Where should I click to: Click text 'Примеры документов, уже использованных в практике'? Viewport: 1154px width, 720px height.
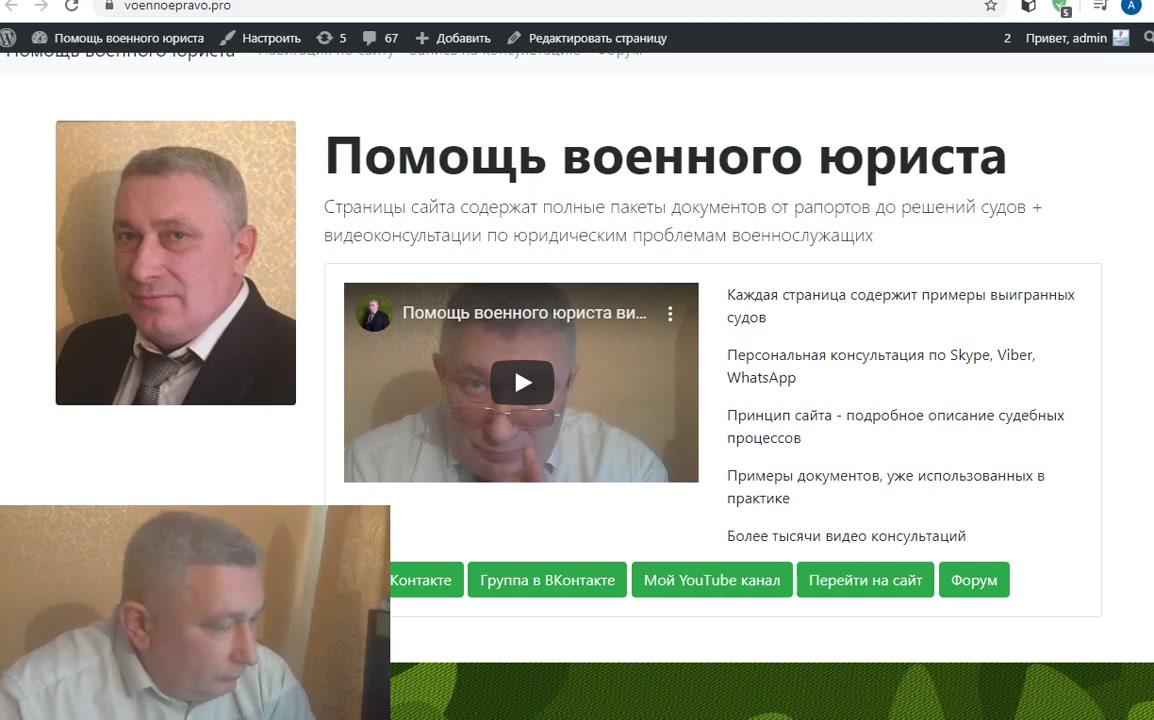[886, 487]
